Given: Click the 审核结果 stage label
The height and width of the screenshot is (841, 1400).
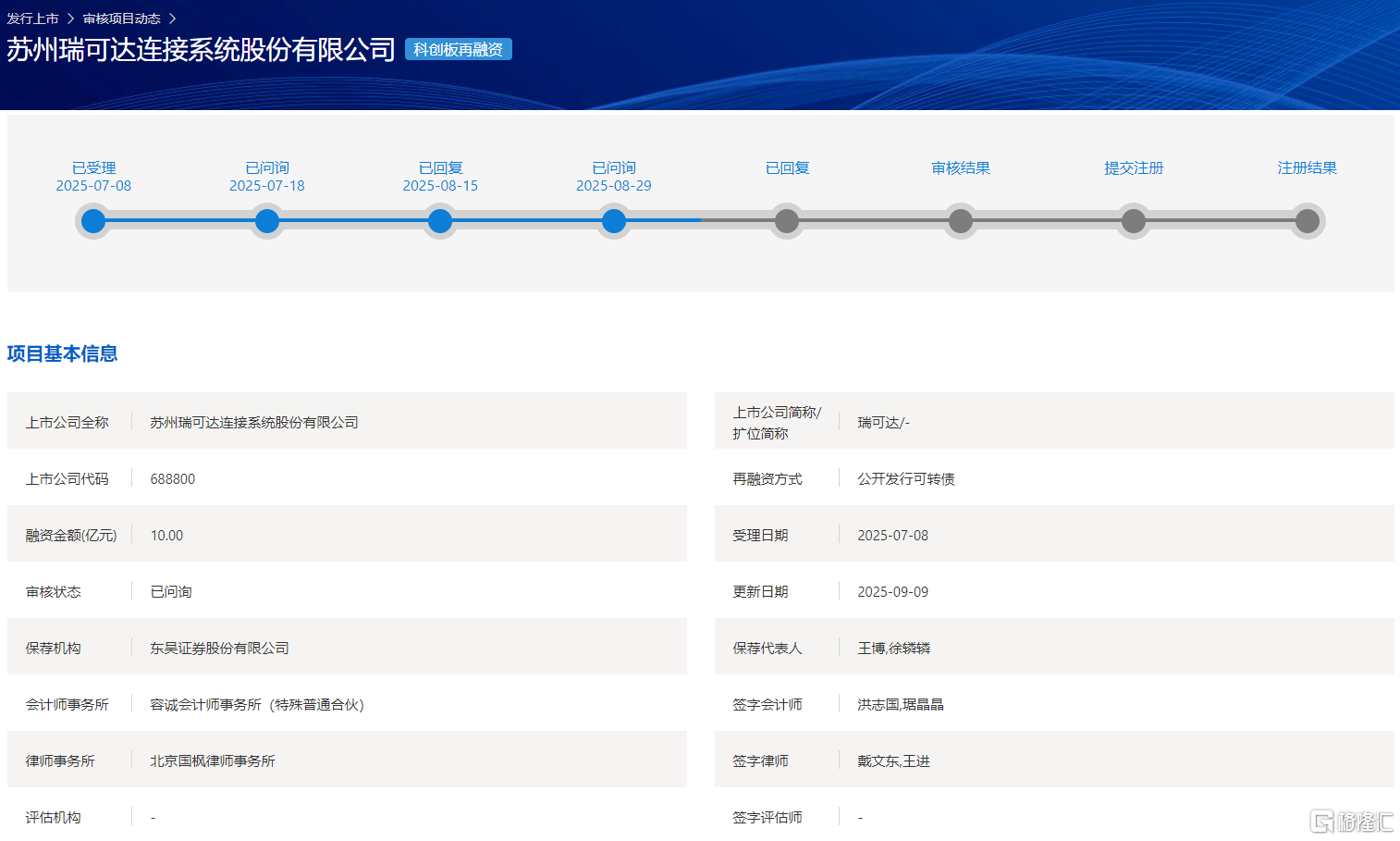Looking at the screenshot, I should pos(961,167).
